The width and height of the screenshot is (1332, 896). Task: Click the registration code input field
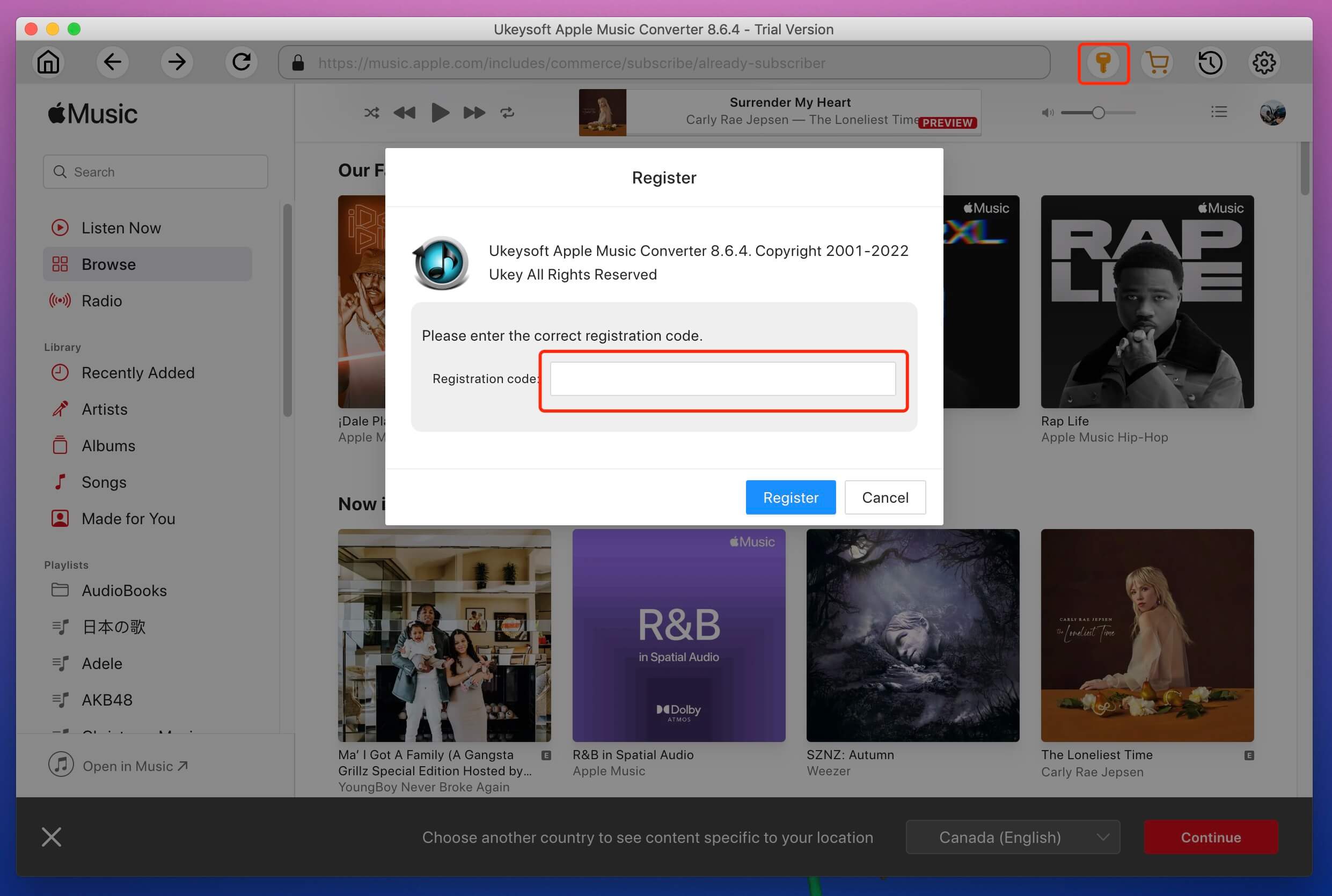[x=723, y=378]
